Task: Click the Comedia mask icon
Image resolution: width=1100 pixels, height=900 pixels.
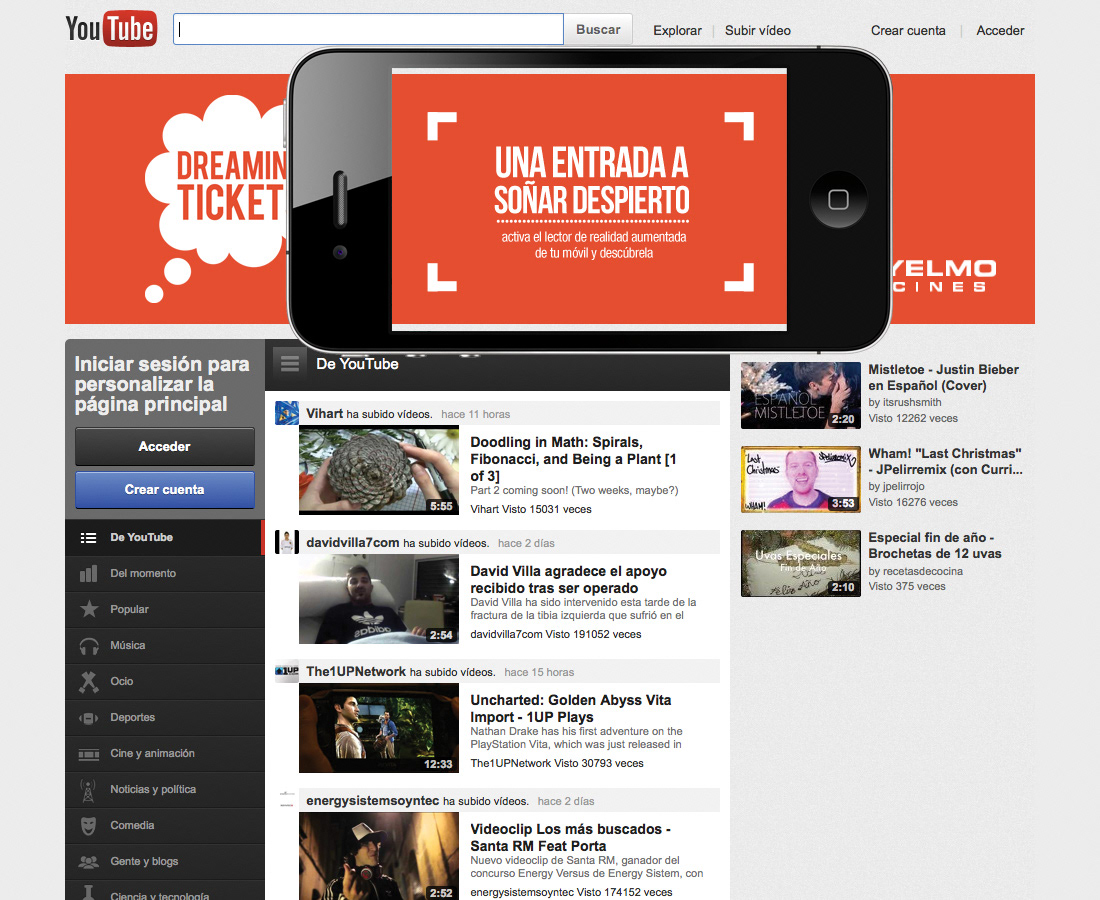Action: click(89, 826)
